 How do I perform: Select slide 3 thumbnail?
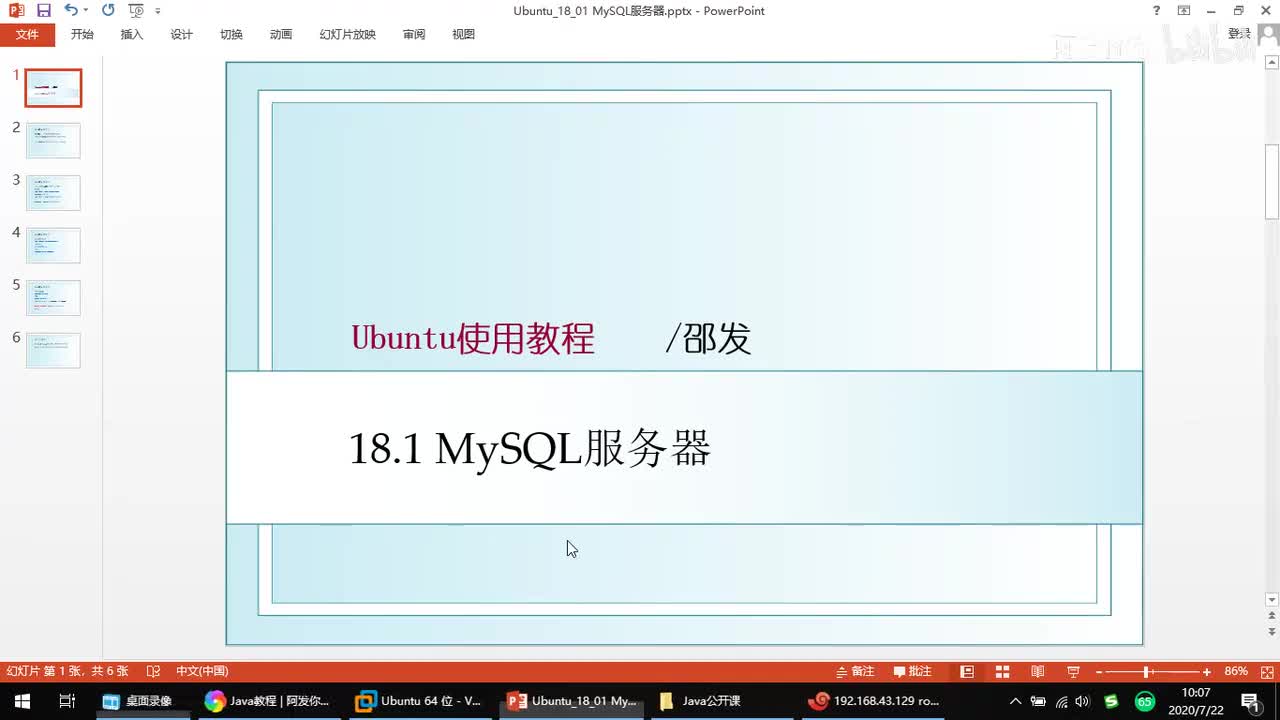(53, 192)
